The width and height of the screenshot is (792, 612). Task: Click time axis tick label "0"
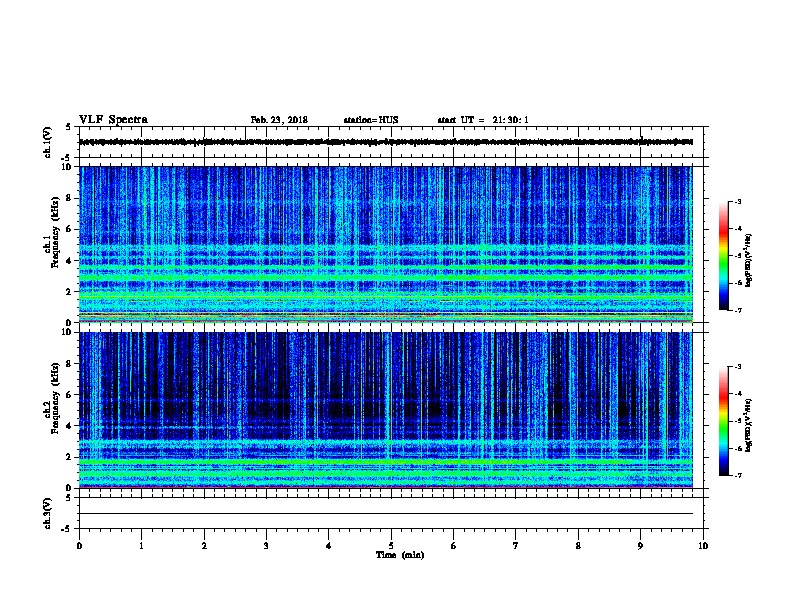click(79, 545)
